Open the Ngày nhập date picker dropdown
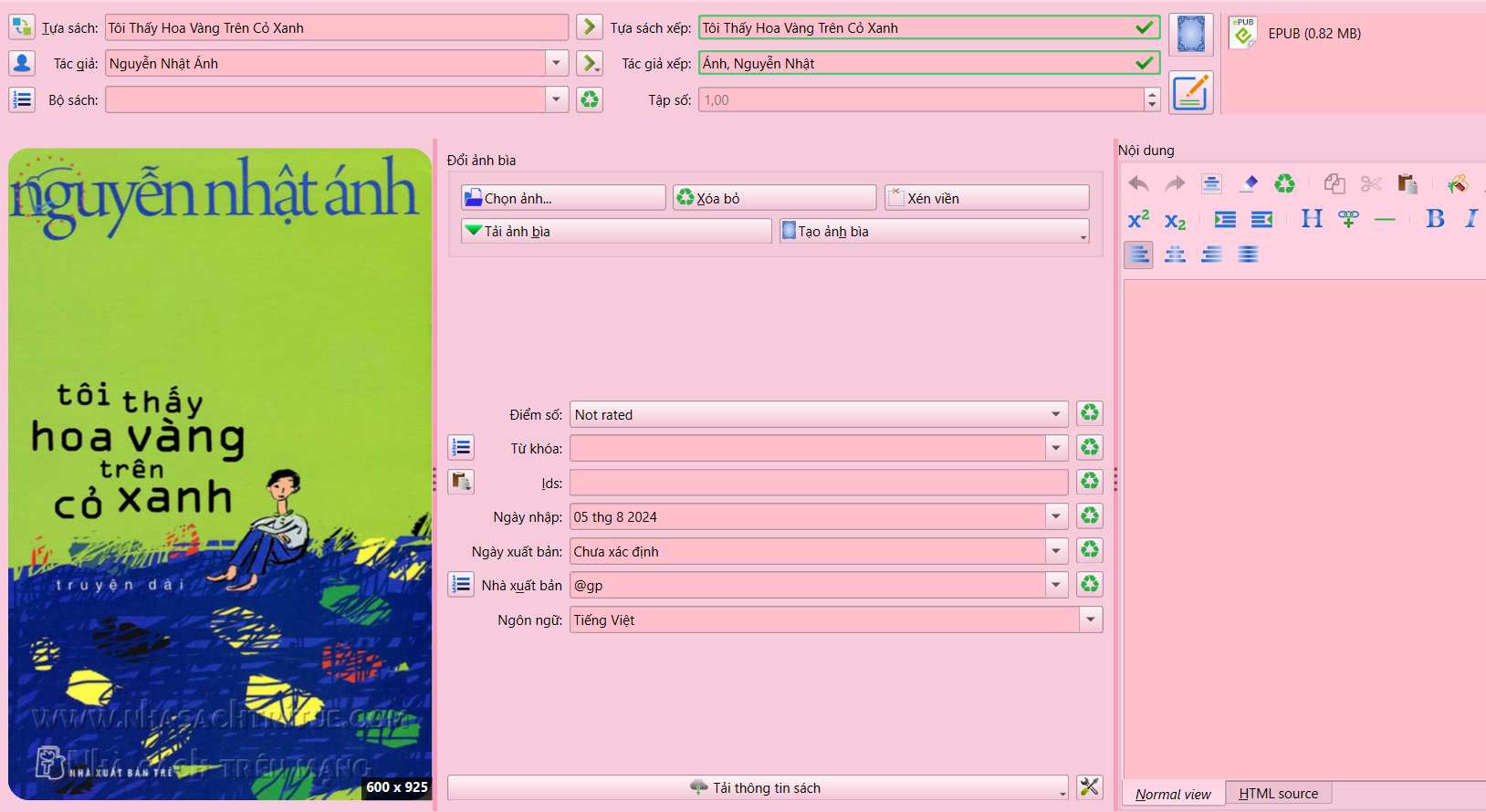The height and width of the screenshot is (812, 1486). point(1056,516)
